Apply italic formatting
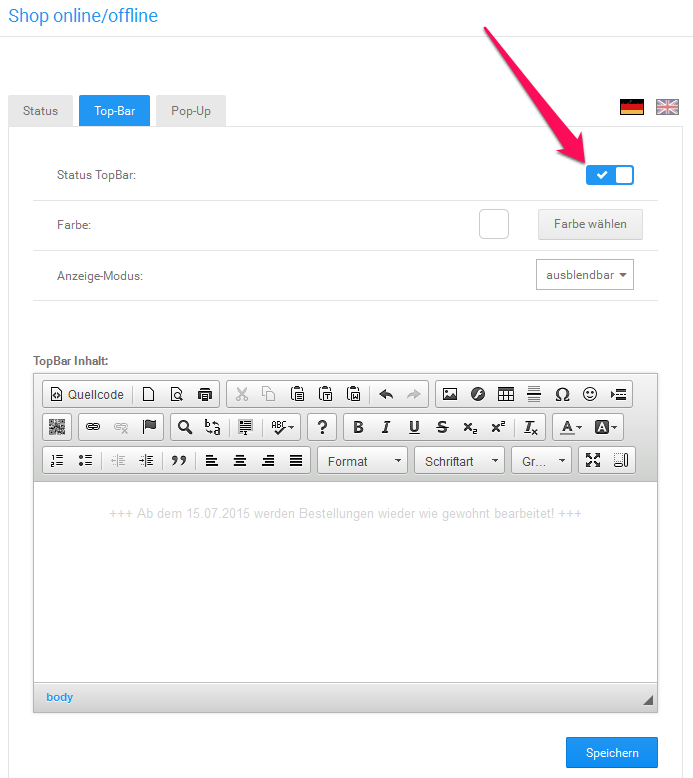Viewport: 693px width, 778px height. 386,427
